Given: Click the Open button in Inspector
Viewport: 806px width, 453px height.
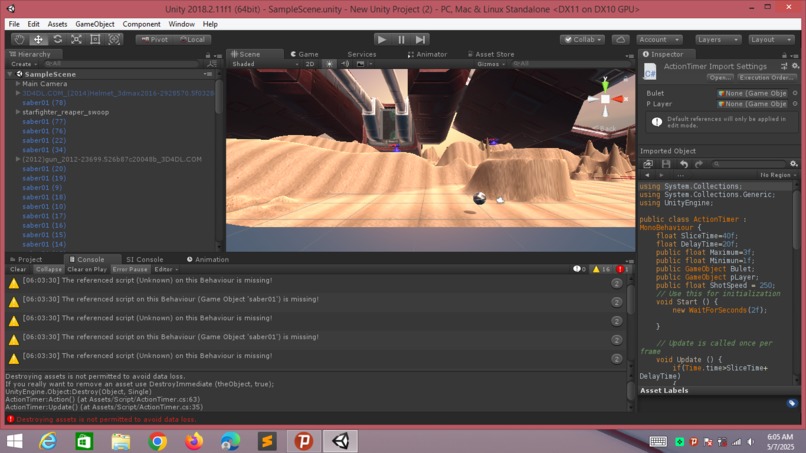Looking at the screenshot, I should coord(720,77).
